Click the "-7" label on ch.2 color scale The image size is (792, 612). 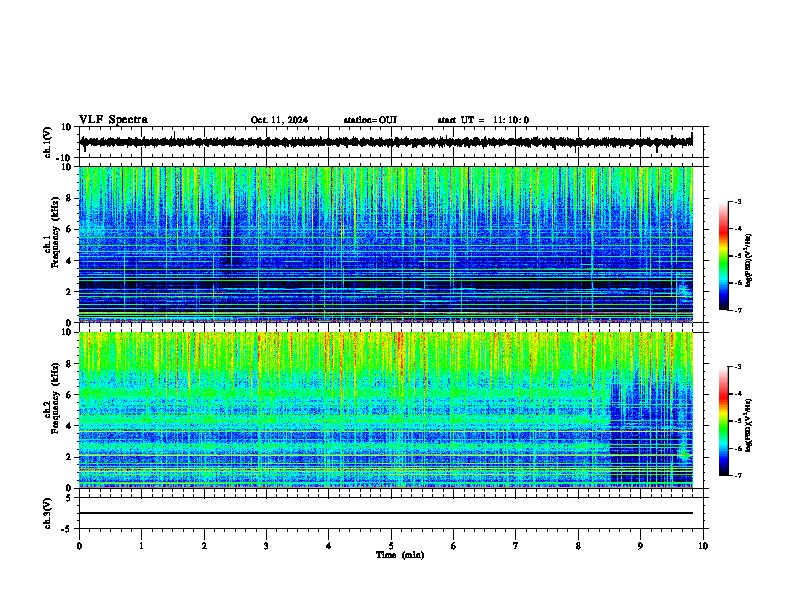coord(737,475)
